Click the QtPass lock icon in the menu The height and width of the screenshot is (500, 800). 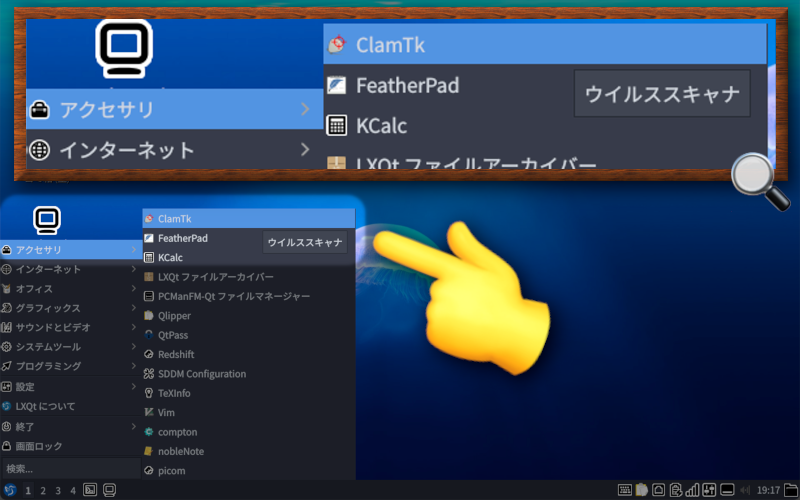(x=149, y=335)
